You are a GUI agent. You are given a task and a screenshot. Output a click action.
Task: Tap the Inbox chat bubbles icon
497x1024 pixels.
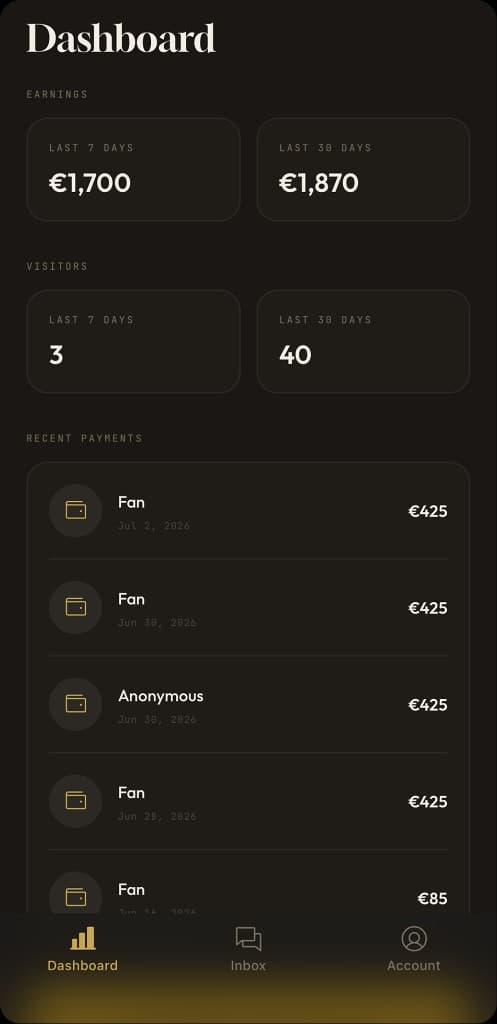click(248, 938)
